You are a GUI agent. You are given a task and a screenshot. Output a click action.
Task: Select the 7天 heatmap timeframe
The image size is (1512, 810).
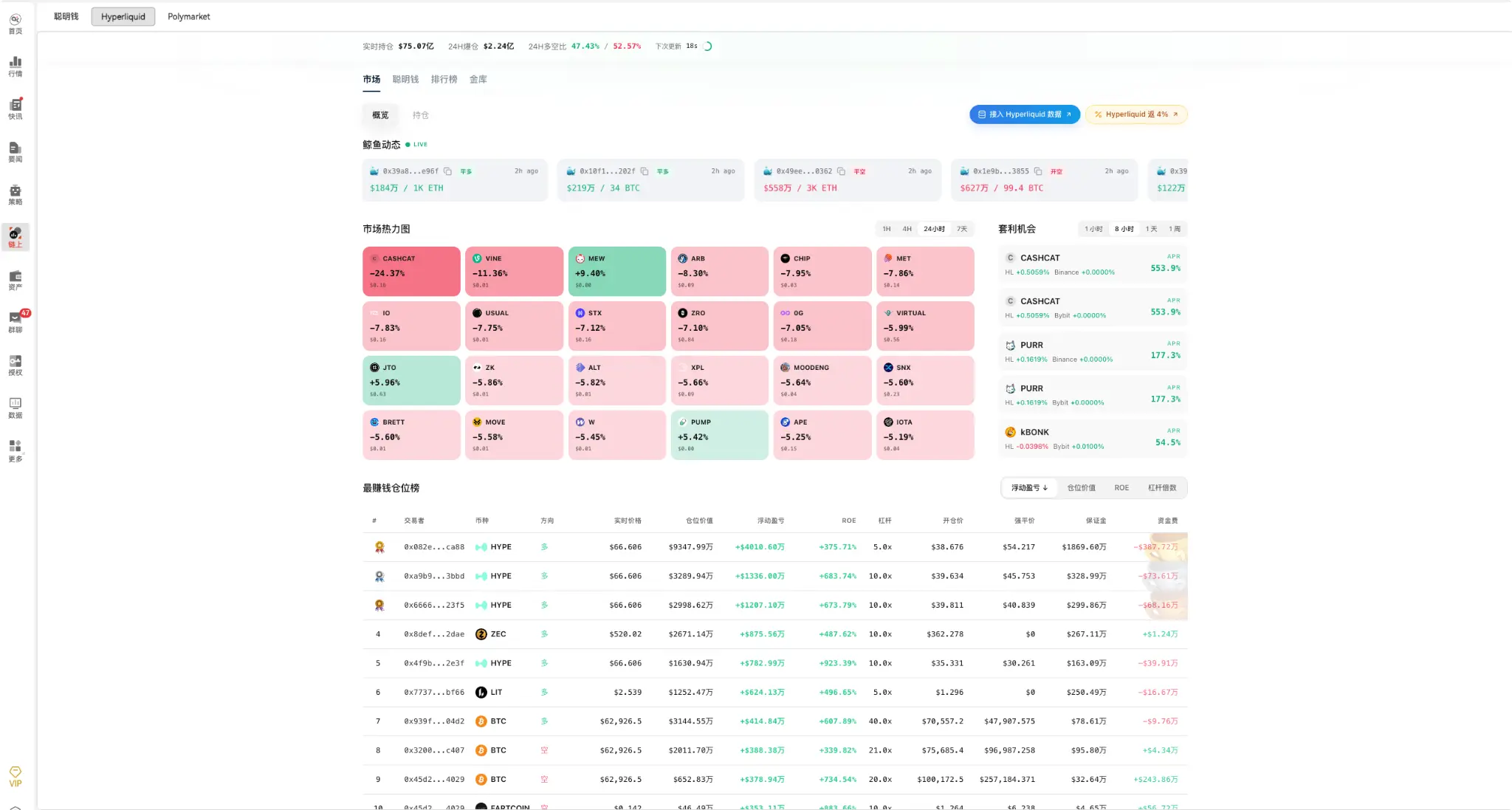(962, 229)
